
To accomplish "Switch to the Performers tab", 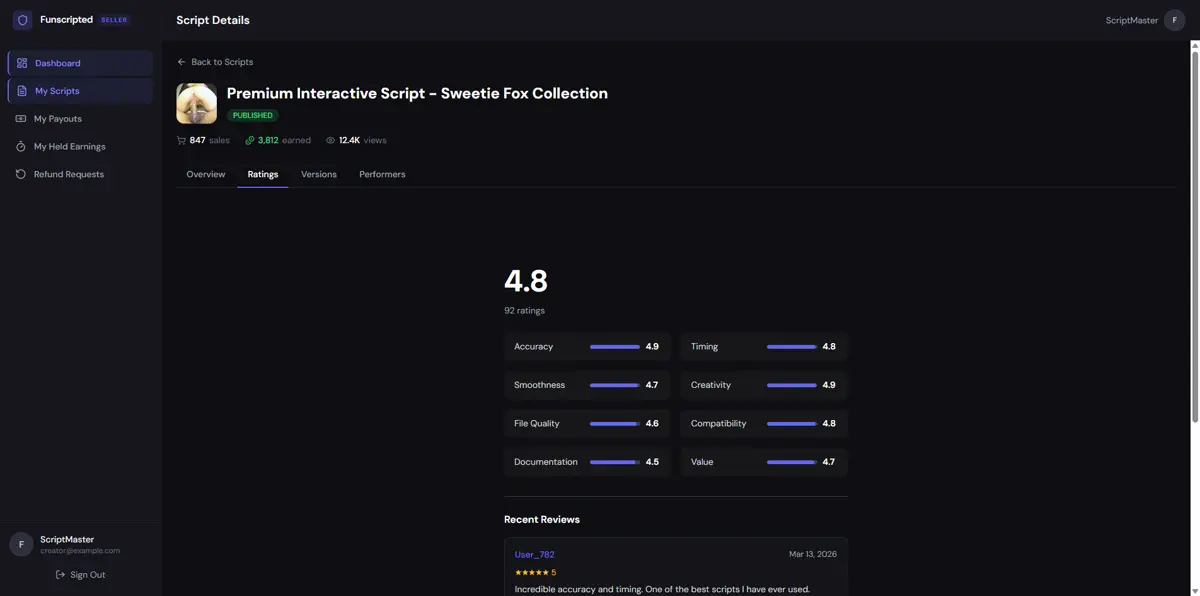I will 382,174.
